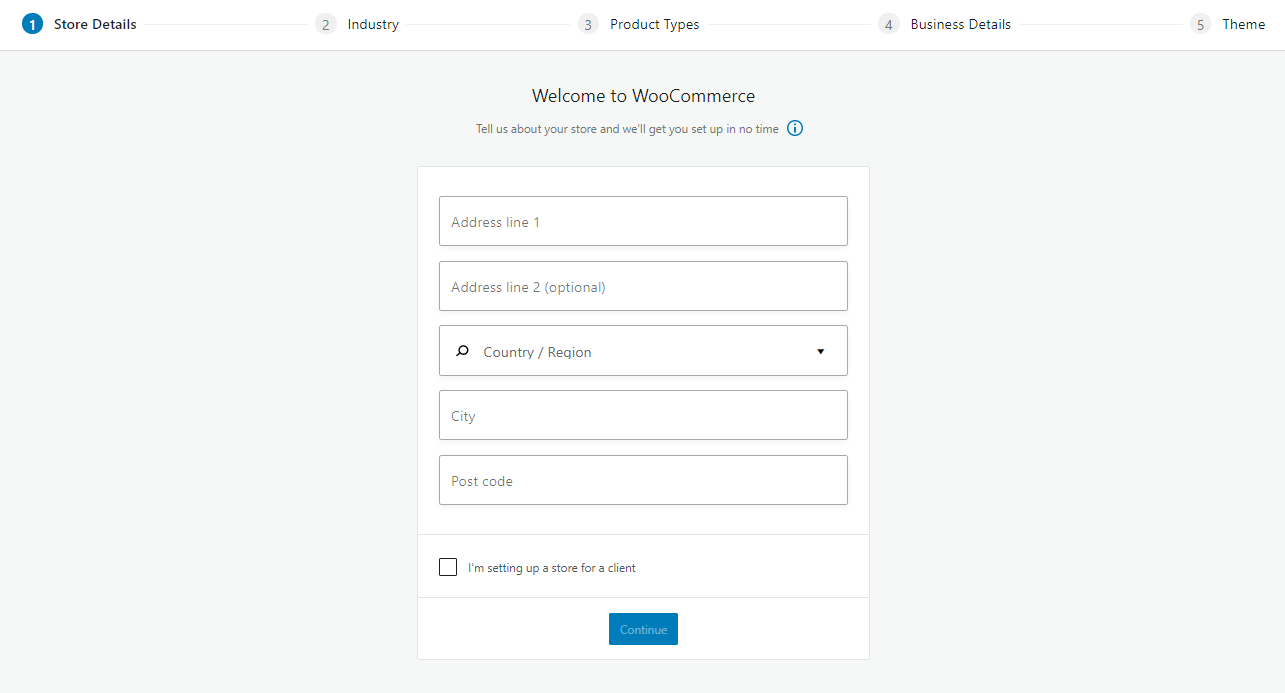Viewport: 1285px width, 693px height.
Task: Focus the Address line 2 optional field
Action: coord(643,286)
